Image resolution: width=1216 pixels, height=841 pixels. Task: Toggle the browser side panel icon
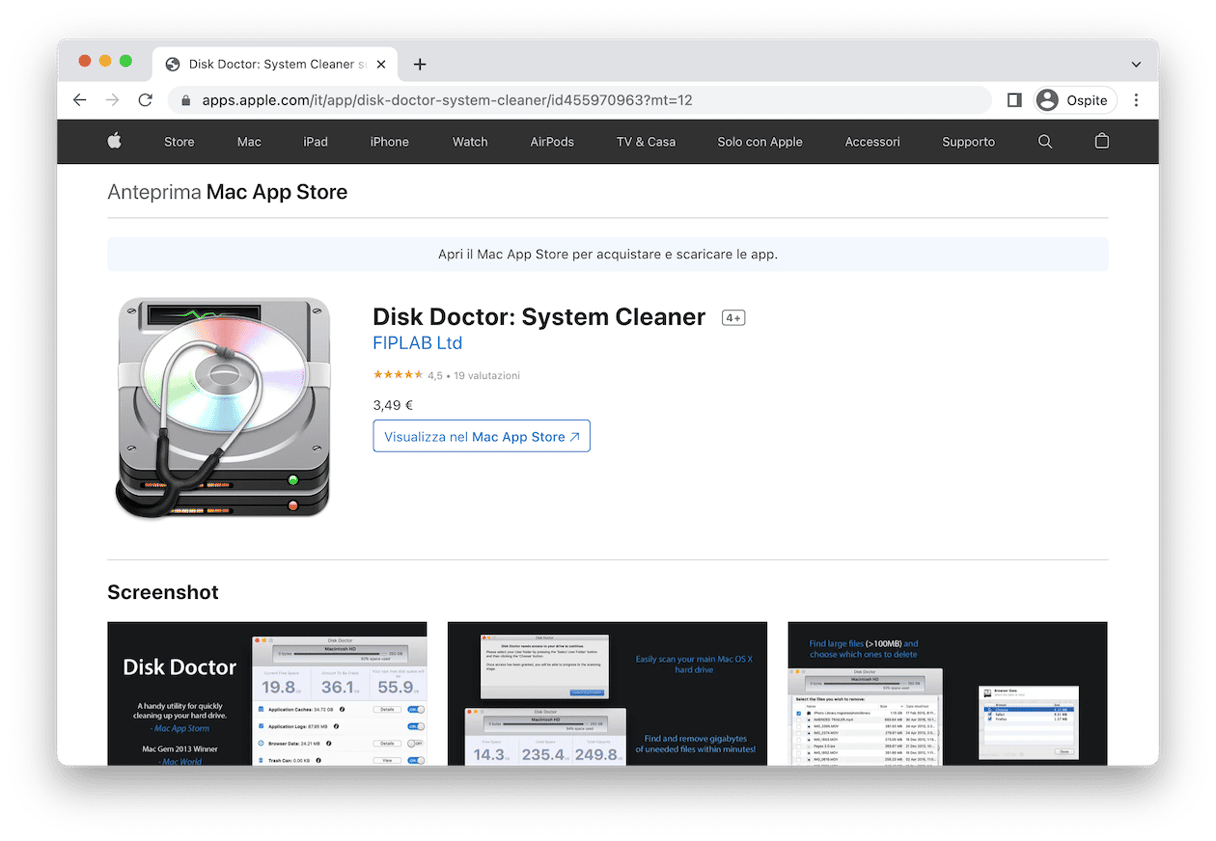coord(1014,100)
